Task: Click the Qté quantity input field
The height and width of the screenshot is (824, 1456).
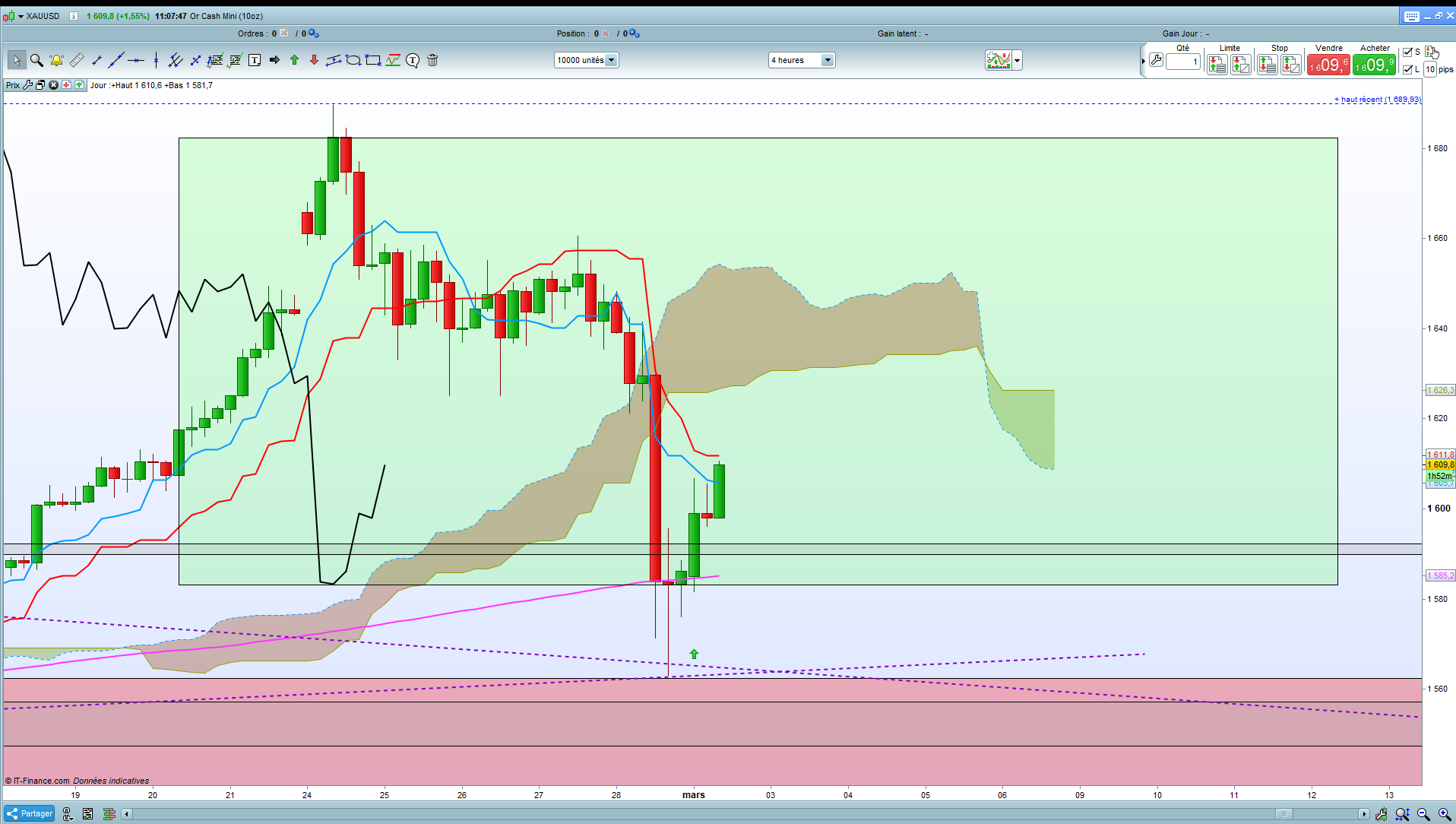Action: coord(1183,62)
